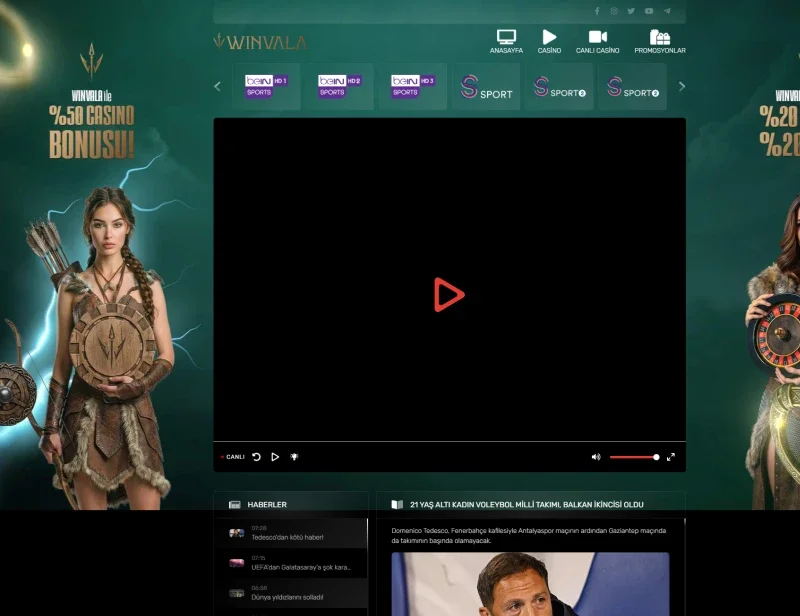This screenshot has height=616, width=800.
Task: Open the Tedesco article photo
Action: click(530, 584)
